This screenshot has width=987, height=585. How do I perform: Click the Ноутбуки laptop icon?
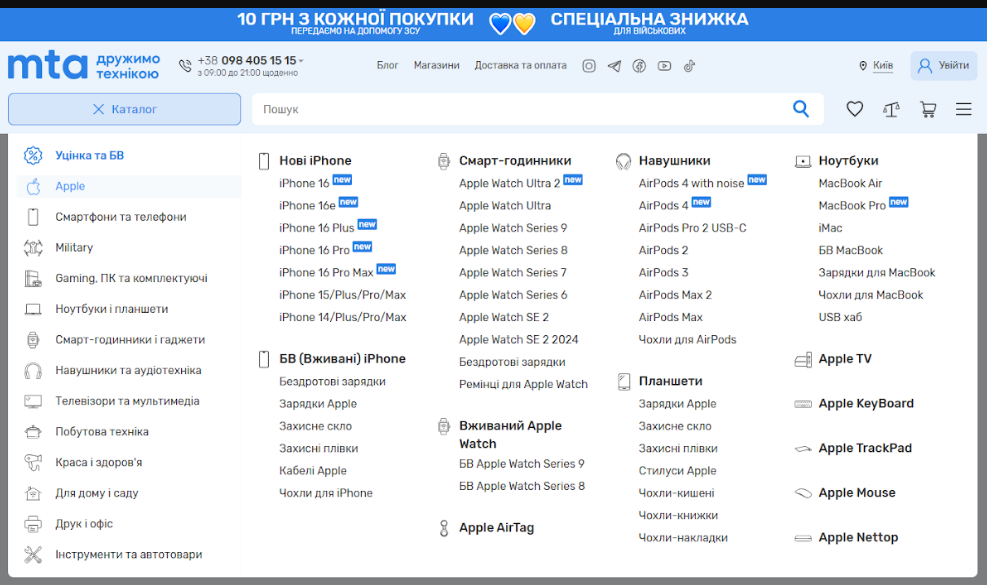[803, 162]
